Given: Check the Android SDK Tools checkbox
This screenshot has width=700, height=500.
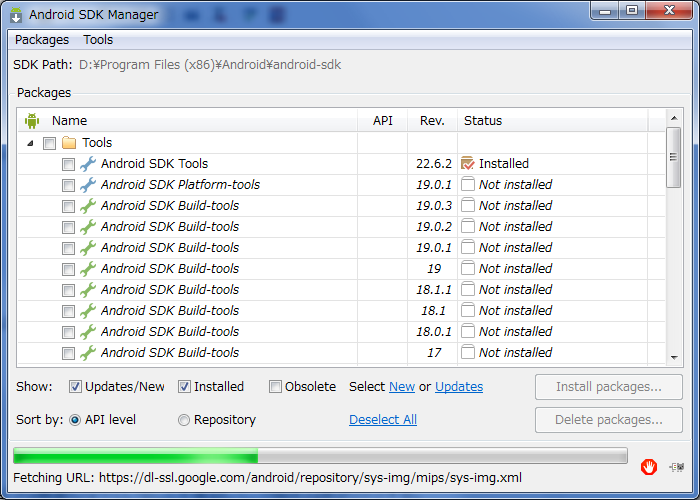Looking at the screenshot, I should (68, 164).
